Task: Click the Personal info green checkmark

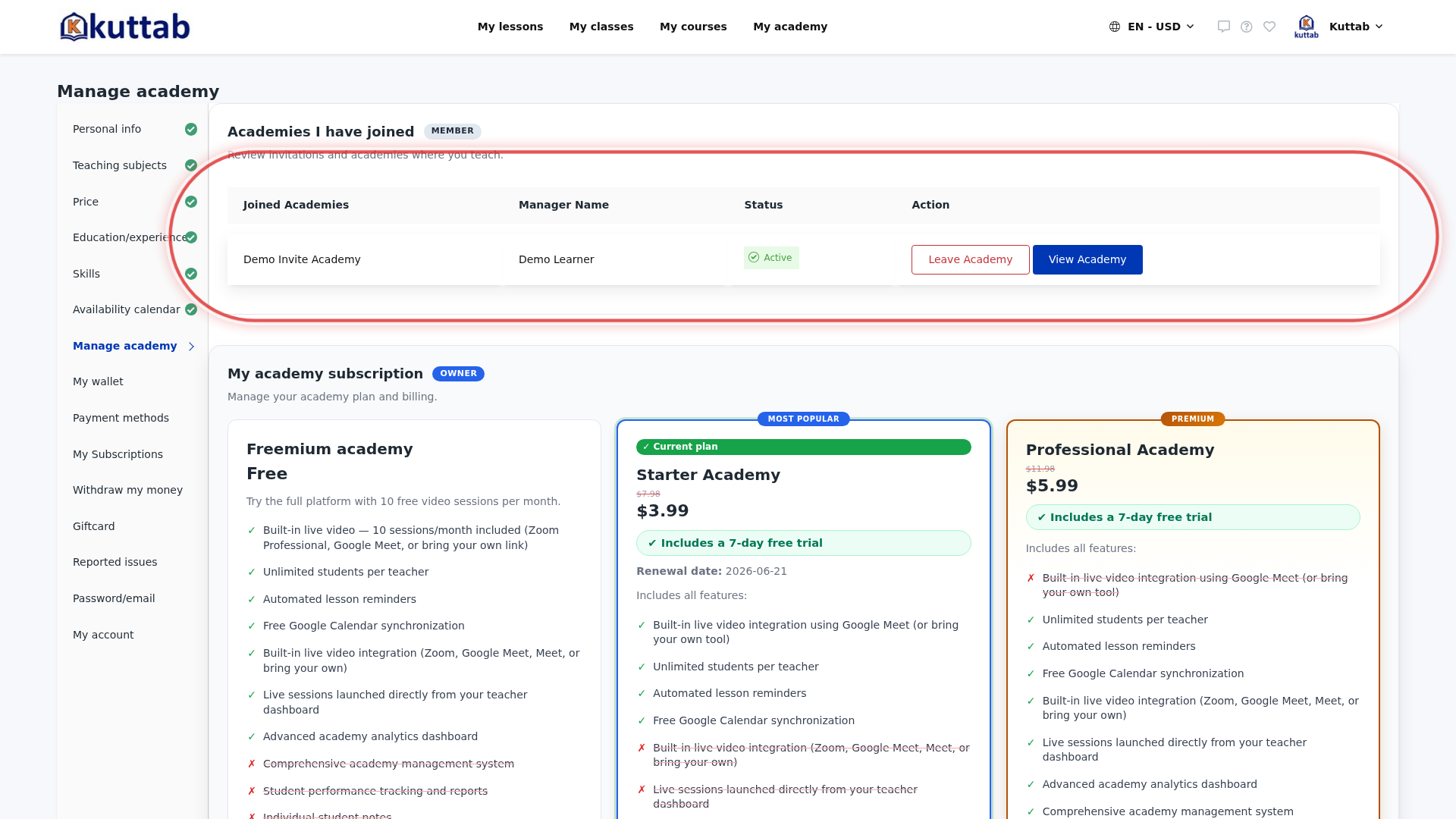Action: pos(191,130)
